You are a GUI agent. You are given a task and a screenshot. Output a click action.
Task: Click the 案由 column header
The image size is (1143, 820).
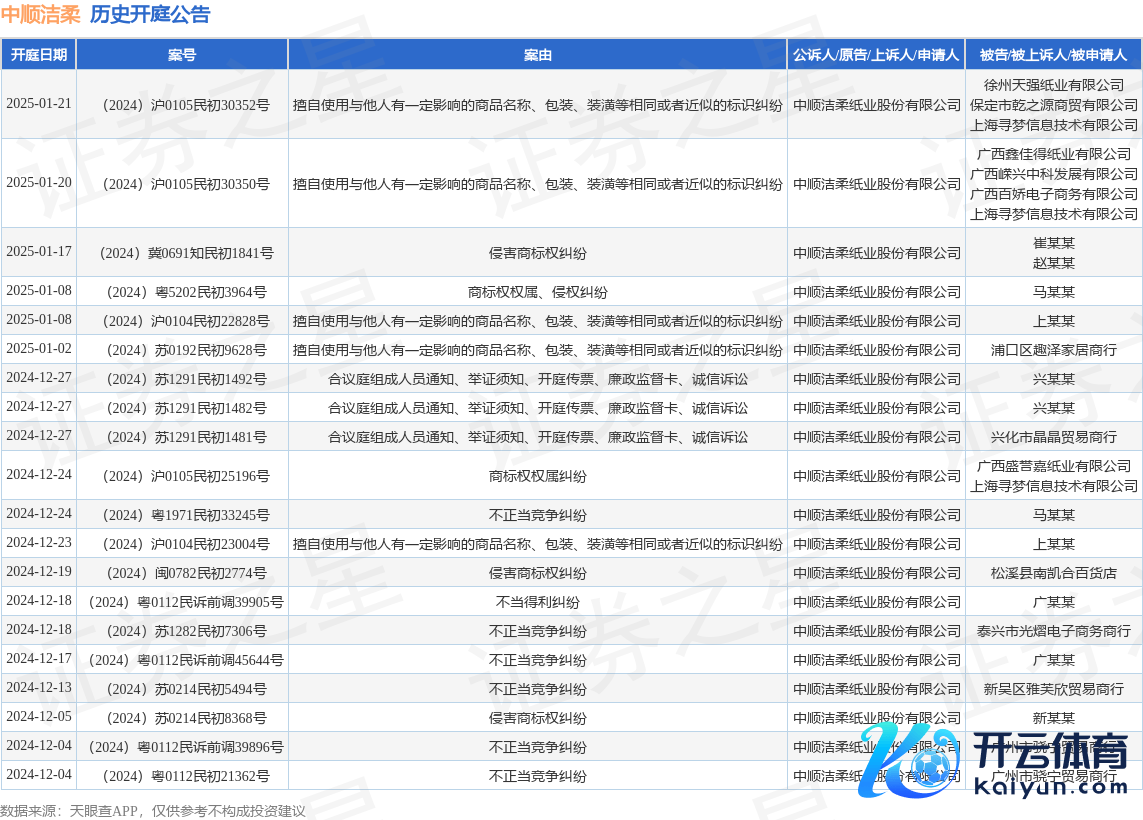pos(537,55)
